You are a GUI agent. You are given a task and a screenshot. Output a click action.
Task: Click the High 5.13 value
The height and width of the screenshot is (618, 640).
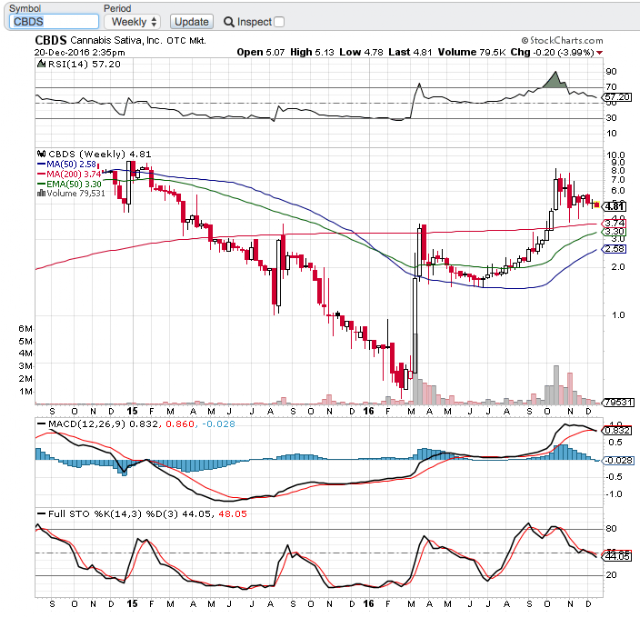coord(312,52)
